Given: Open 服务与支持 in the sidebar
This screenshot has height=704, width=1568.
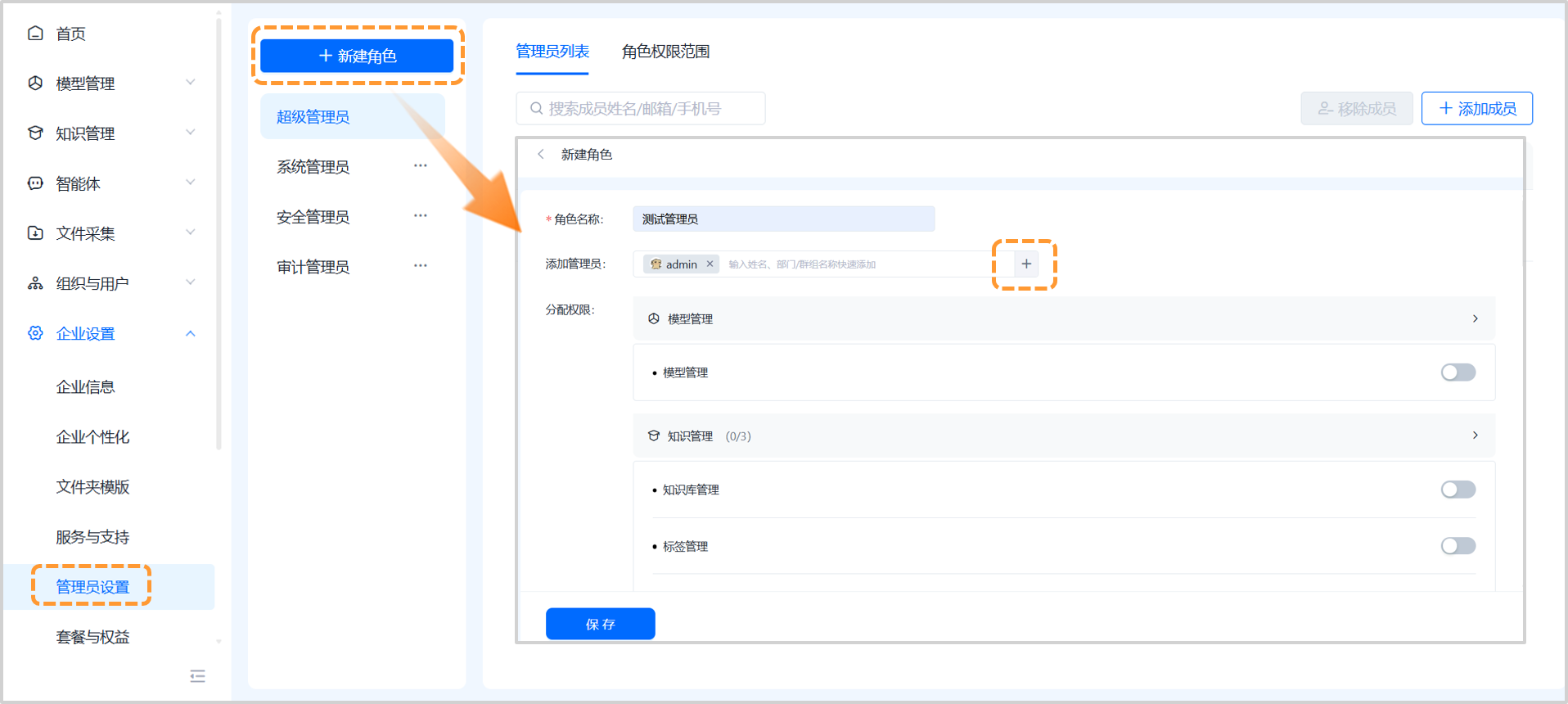Looking at the screenshot, I should click(92, 537).
